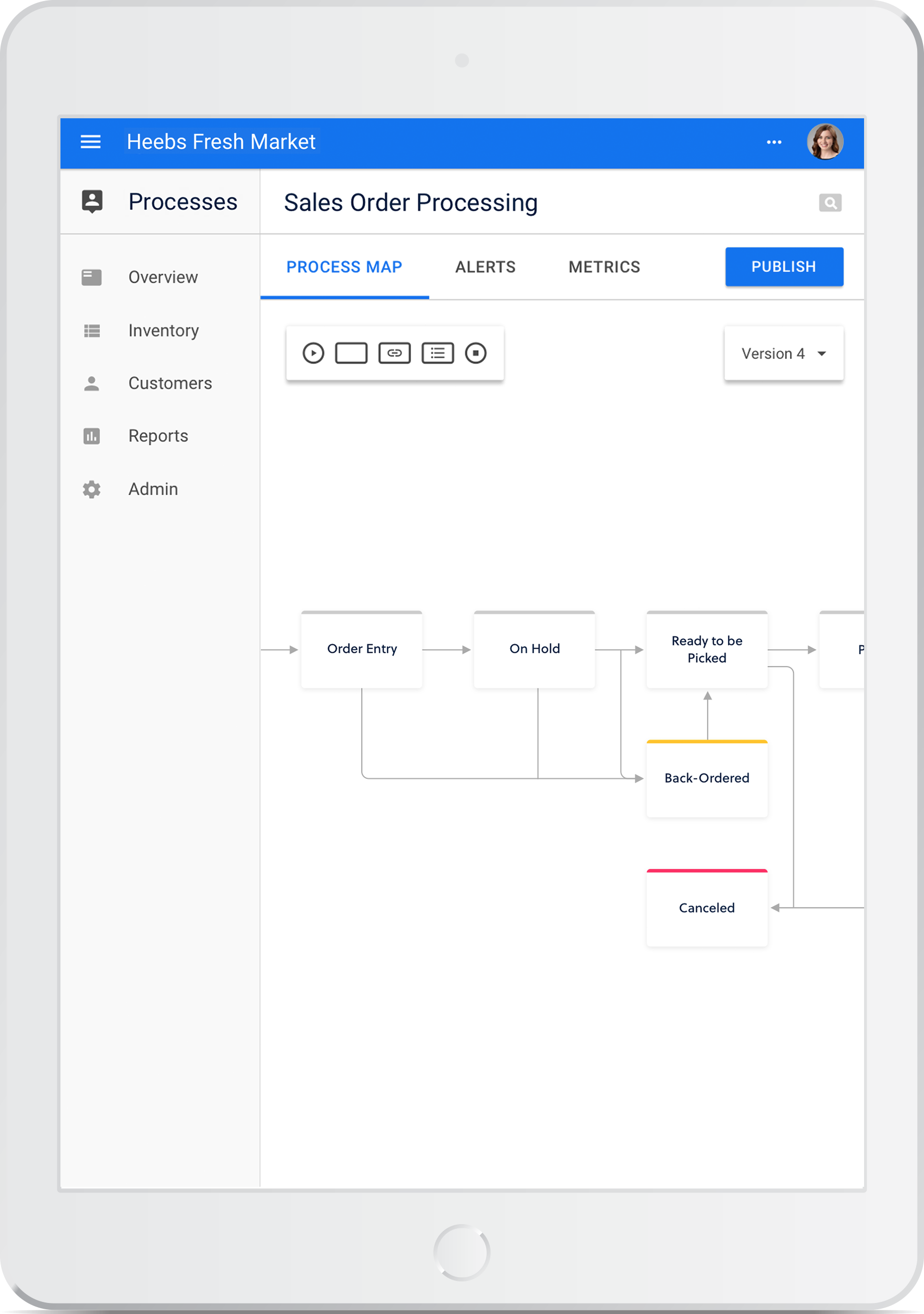Click the Processes header icon
This screenshot has width=924, height=1314.
pos(92,201)
